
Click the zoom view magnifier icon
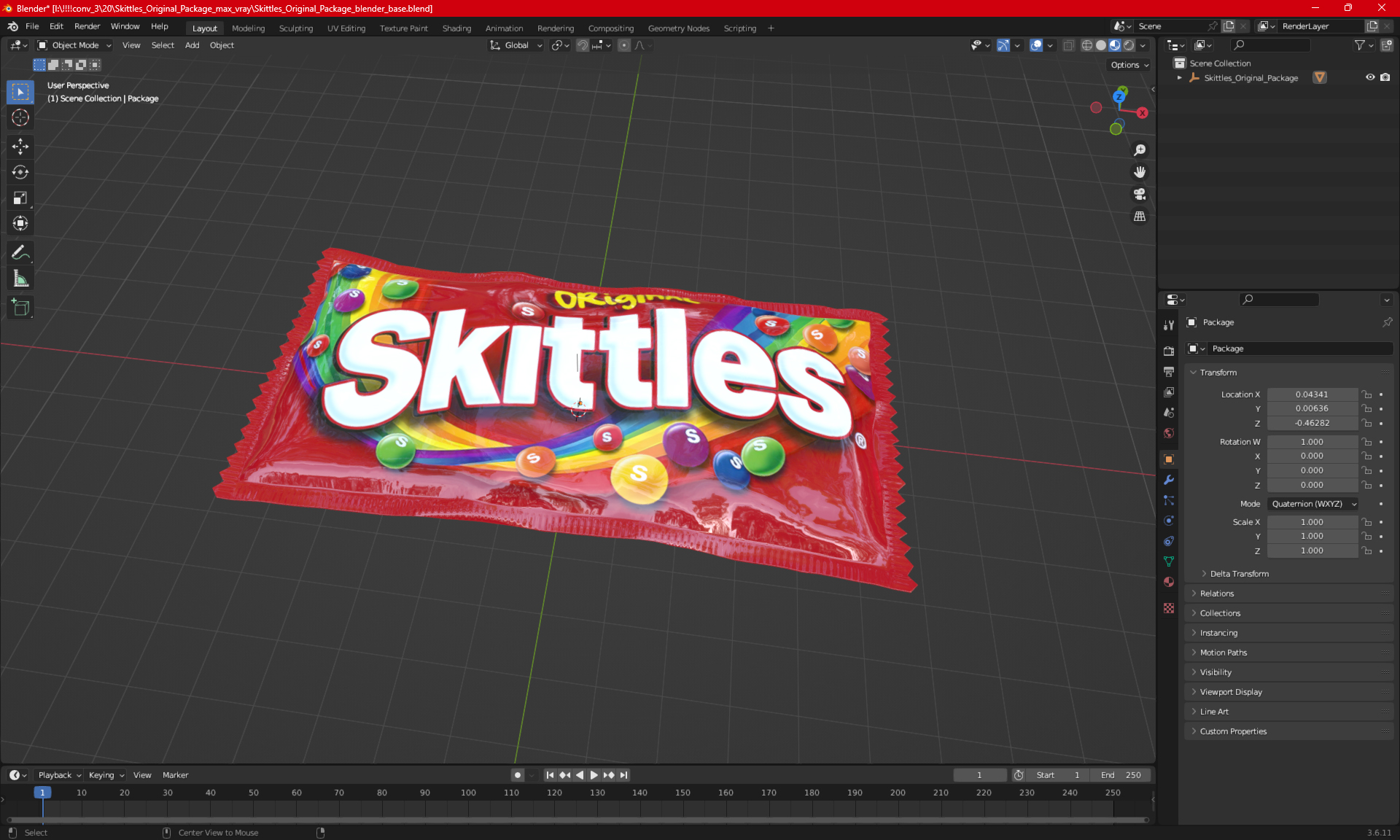(1139, 150)
